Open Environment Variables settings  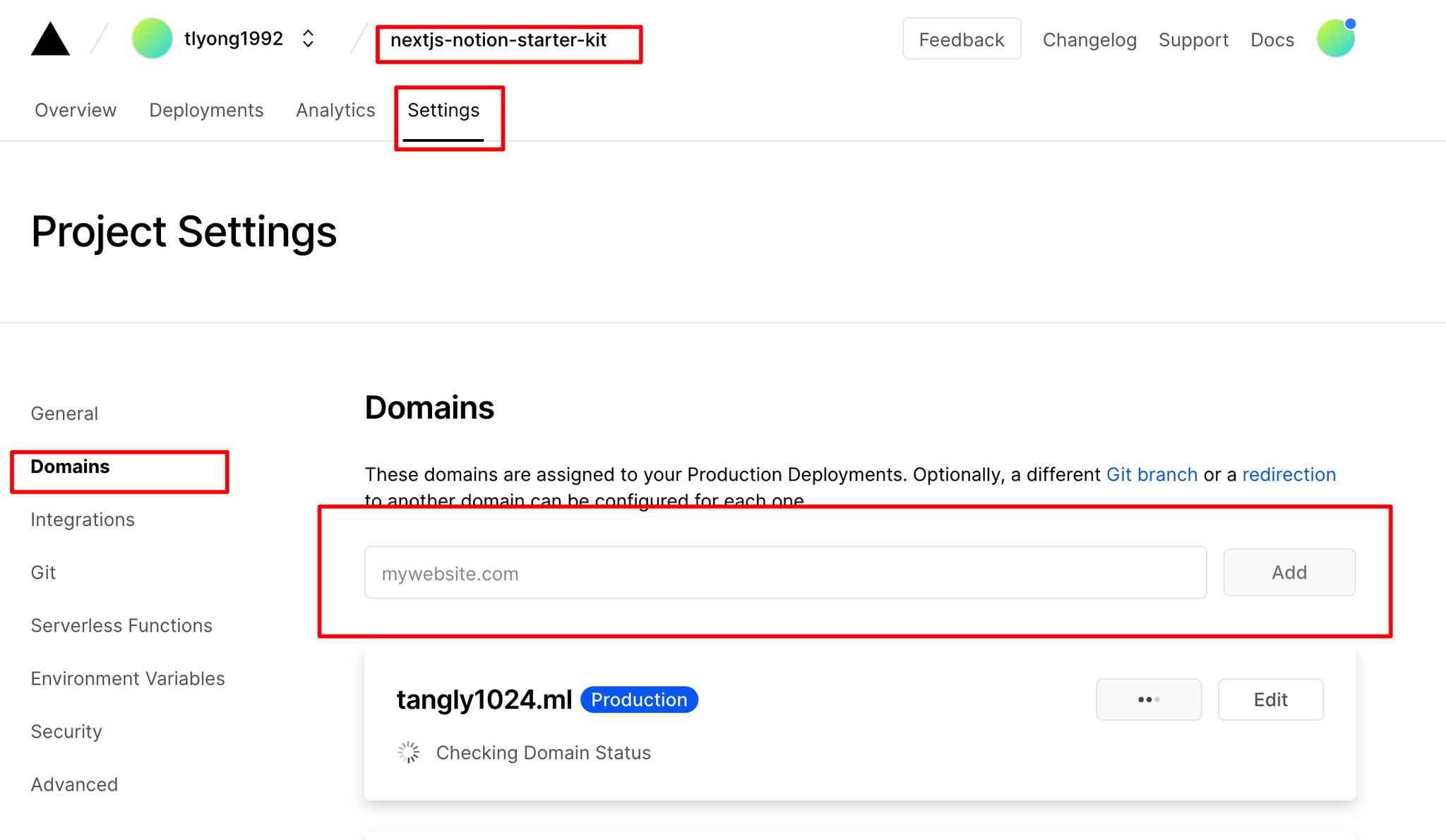tap(128, 678)
